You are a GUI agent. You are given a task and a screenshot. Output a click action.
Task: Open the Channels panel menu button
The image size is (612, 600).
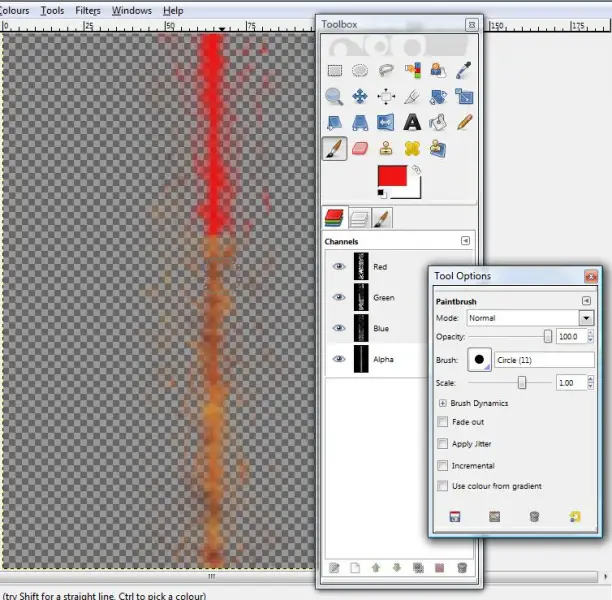[465, 240]
